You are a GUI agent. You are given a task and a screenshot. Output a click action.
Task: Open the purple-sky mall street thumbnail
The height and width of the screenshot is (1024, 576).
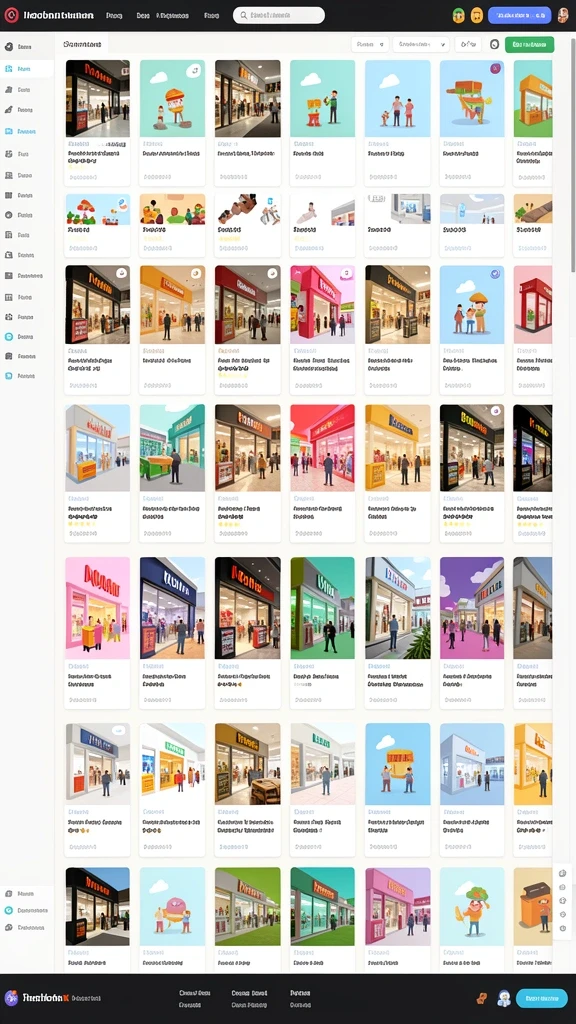(x=472, y=608)
